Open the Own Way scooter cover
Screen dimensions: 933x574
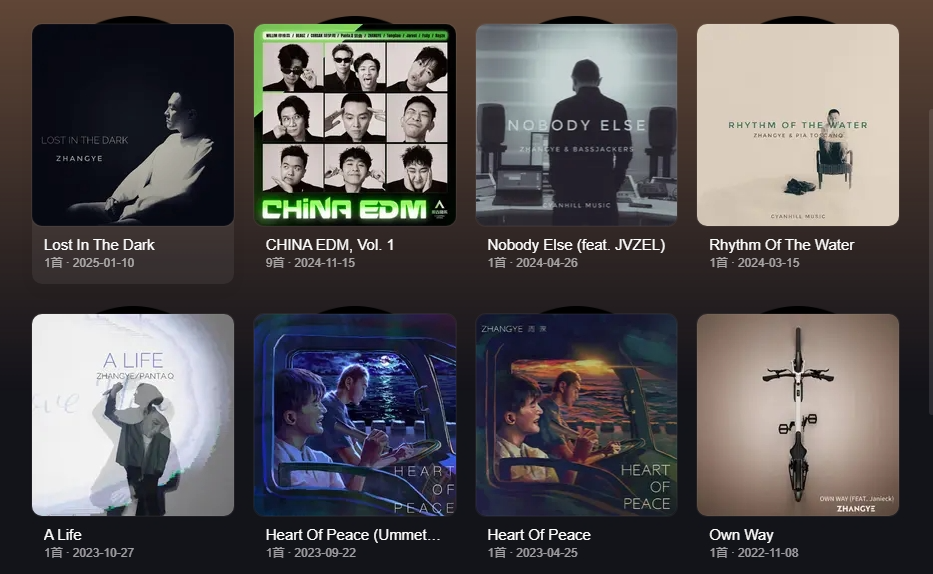tap(798, 415)
